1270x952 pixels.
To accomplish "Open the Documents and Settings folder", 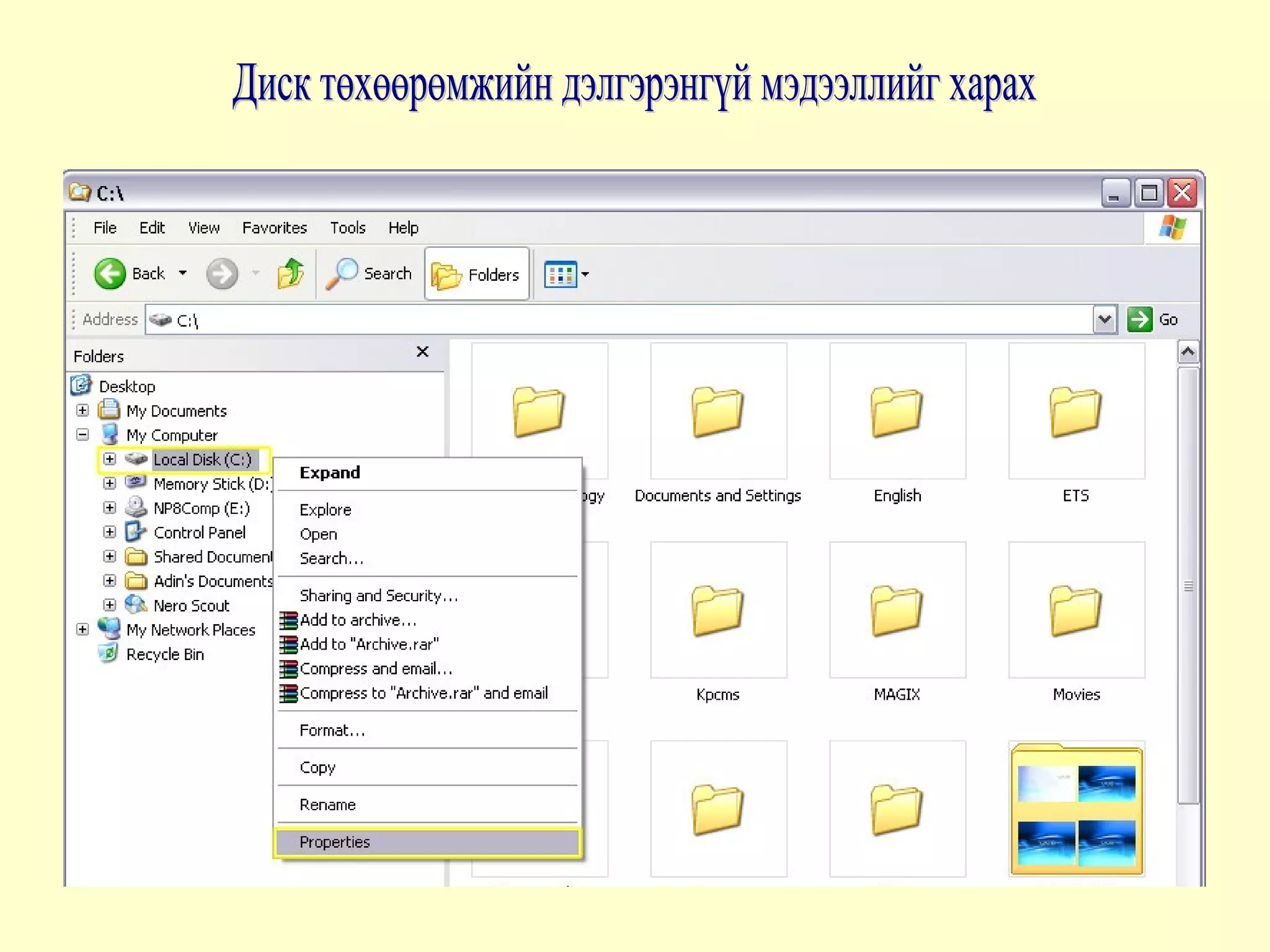I will point(718,411).
